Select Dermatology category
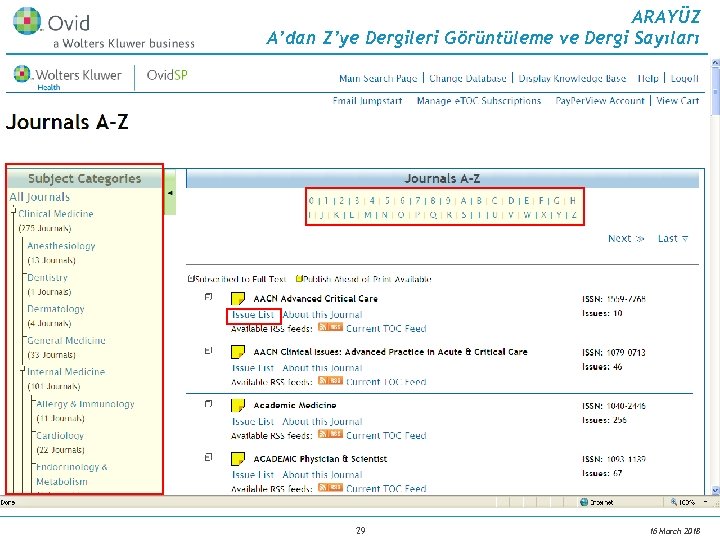720x540 pixels. [56, 309]
